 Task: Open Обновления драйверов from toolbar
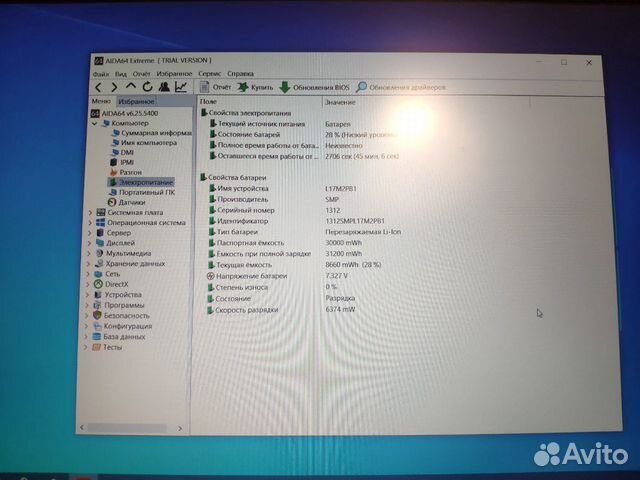pyautogui.click(x=401, y=87)
